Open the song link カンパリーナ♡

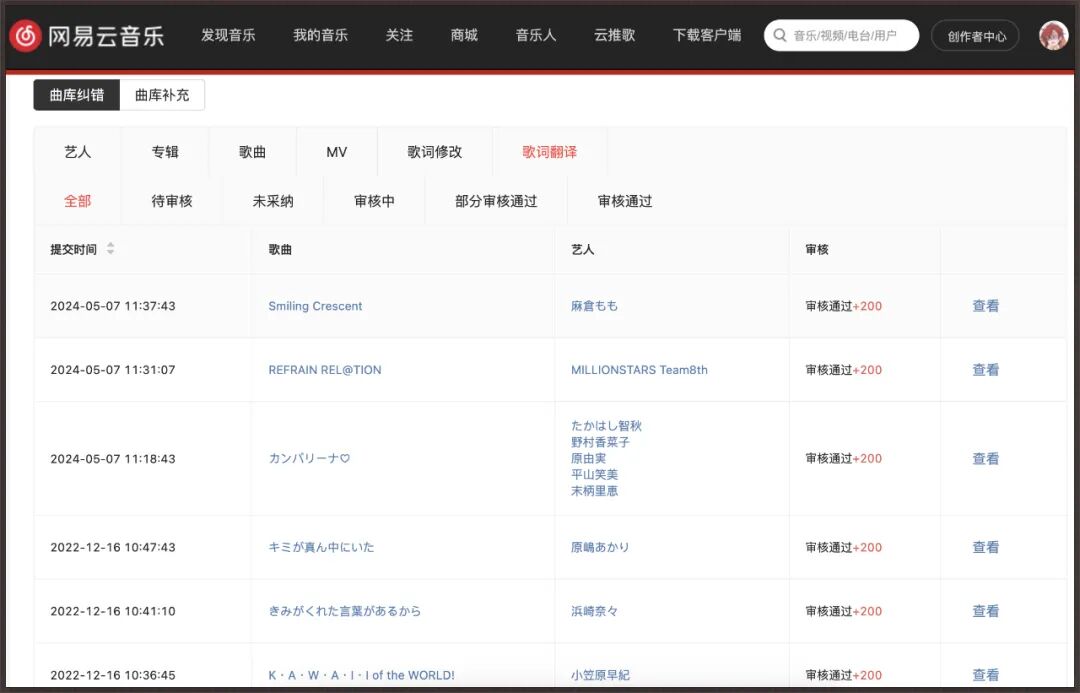pos(309,458)
